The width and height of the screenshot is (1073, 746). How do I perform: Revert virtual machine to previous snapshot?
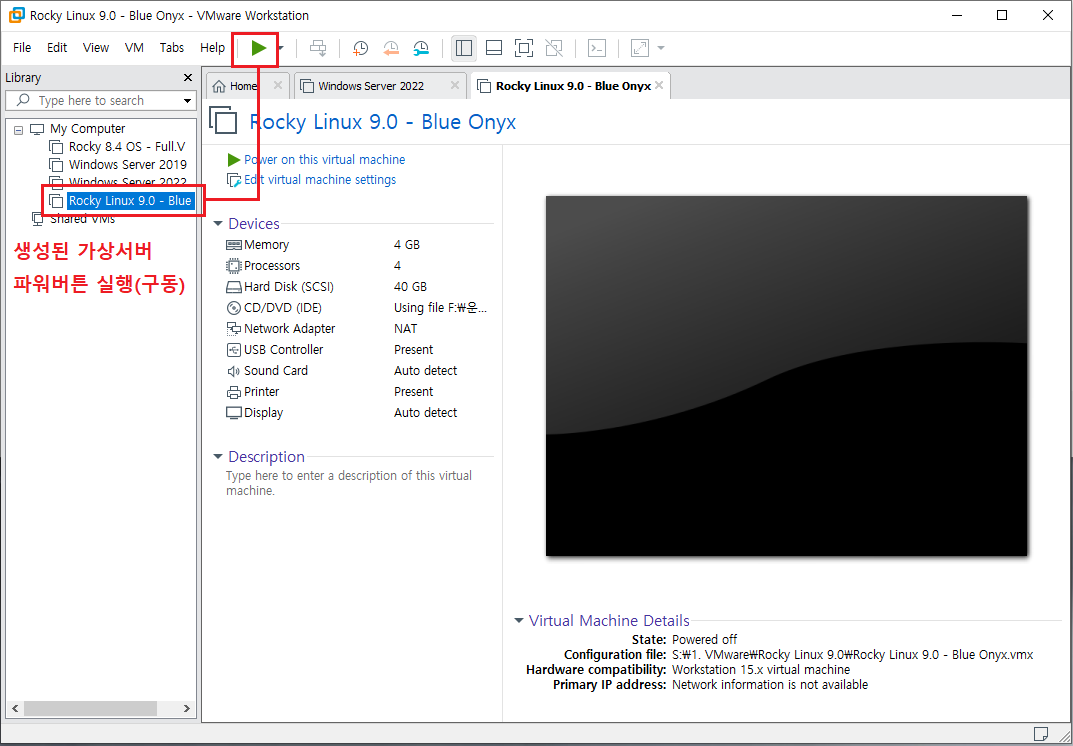coord(391,48)
